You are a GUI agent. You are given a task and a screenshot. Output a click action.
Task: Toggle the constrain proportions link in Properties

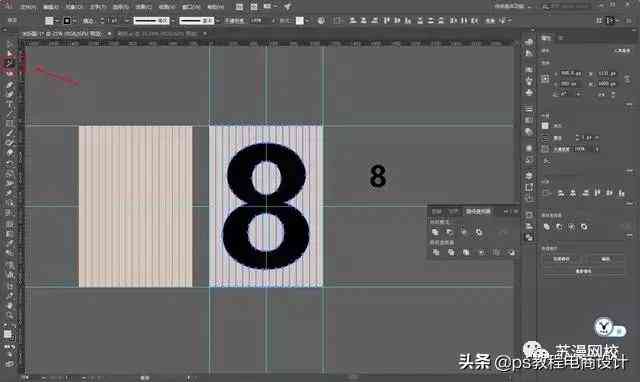pyautogui.click(x=628, y=79)
